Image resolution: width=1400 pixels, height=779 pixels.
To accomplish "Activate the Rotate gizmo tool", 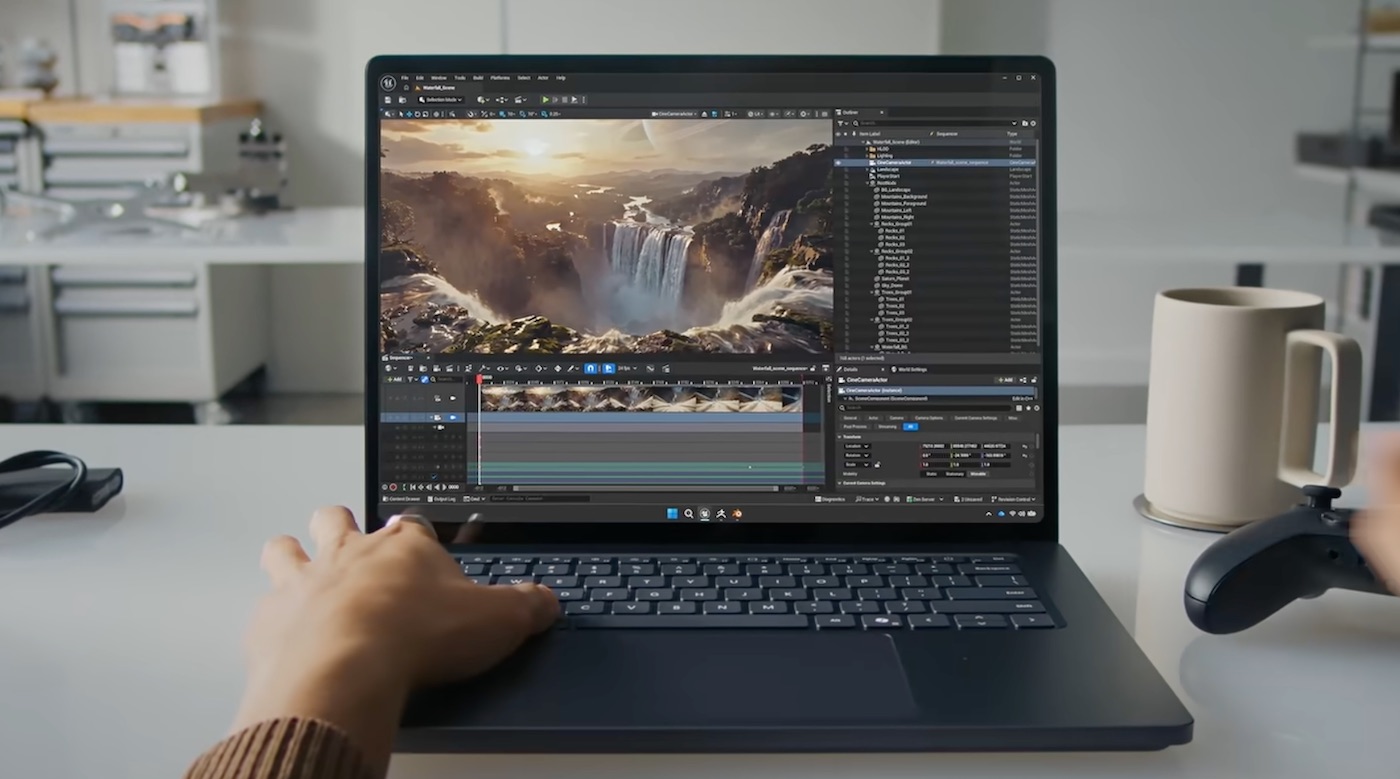I will click(x=417, y=114).
